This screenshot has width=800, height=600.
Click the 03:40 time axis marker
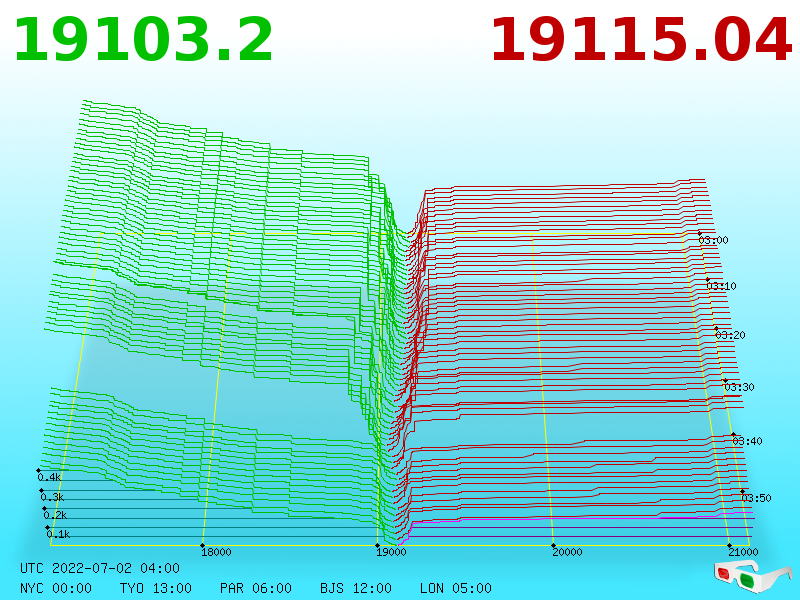[x=747, y=441]
